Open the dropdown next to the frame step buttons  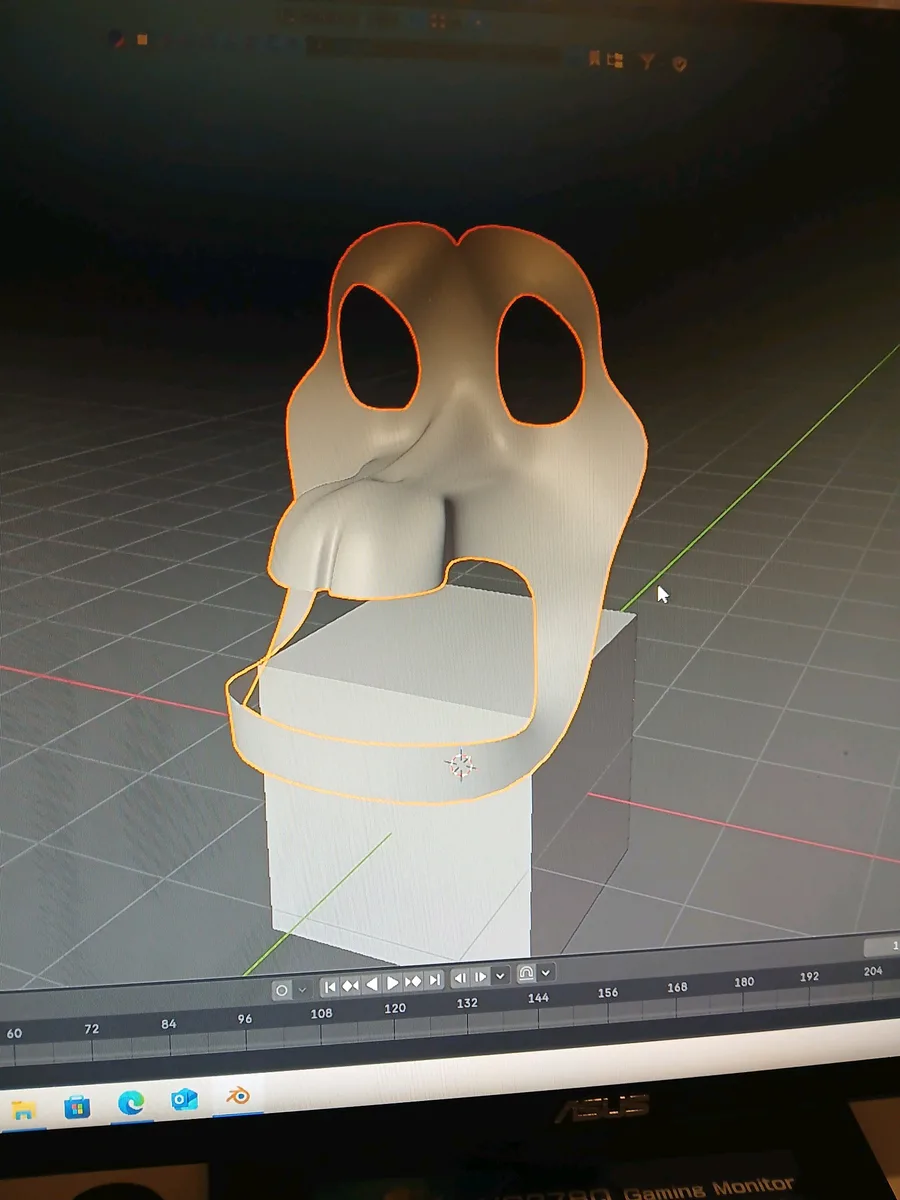pyautogui.click(x=501, y=976)
